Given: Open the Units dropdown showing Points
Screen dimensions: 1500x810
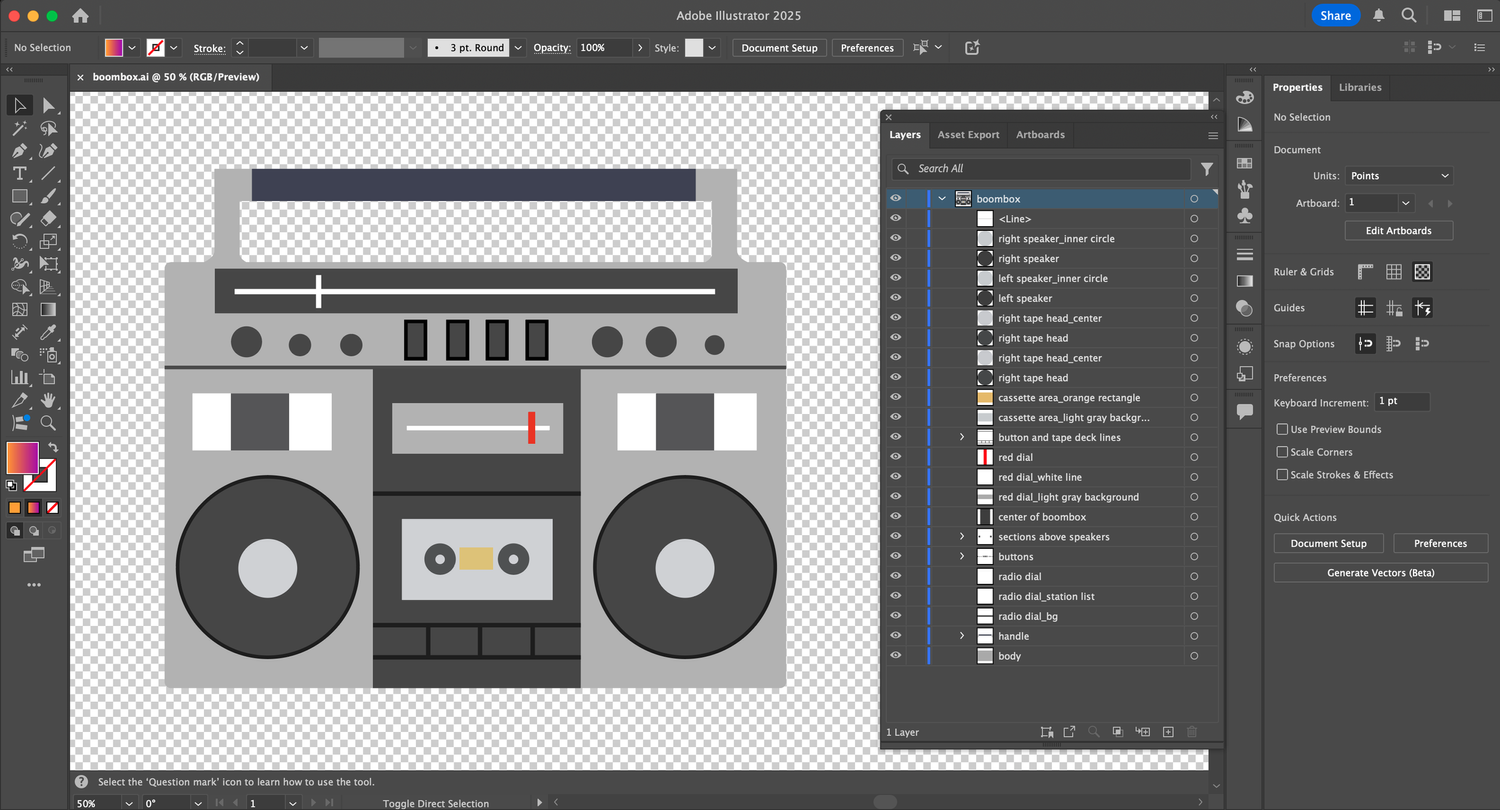Looking at the screenshot, I should pos(1399,176).
